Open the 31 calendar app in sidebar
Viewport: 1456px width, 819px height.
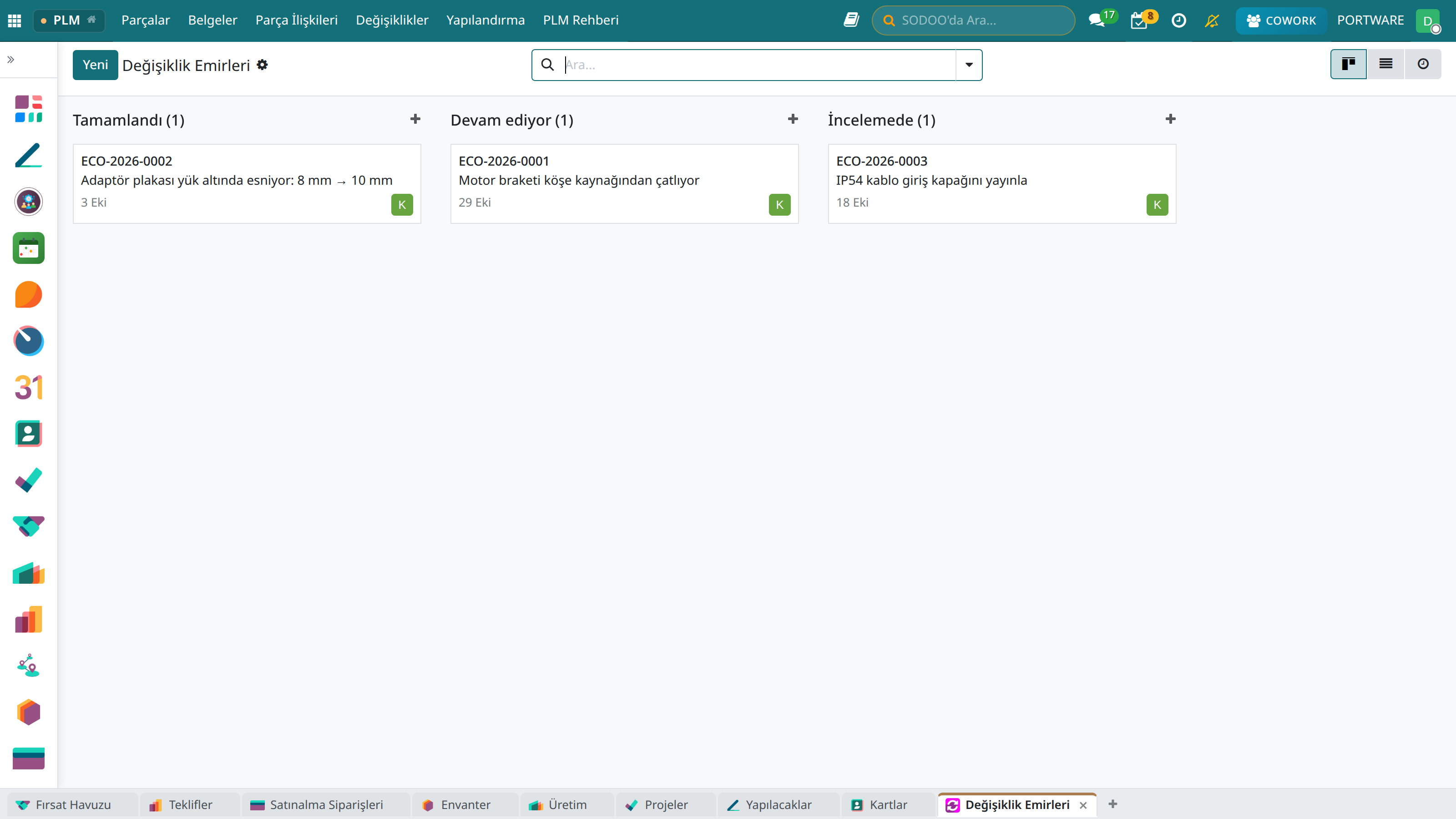point(28,387)
